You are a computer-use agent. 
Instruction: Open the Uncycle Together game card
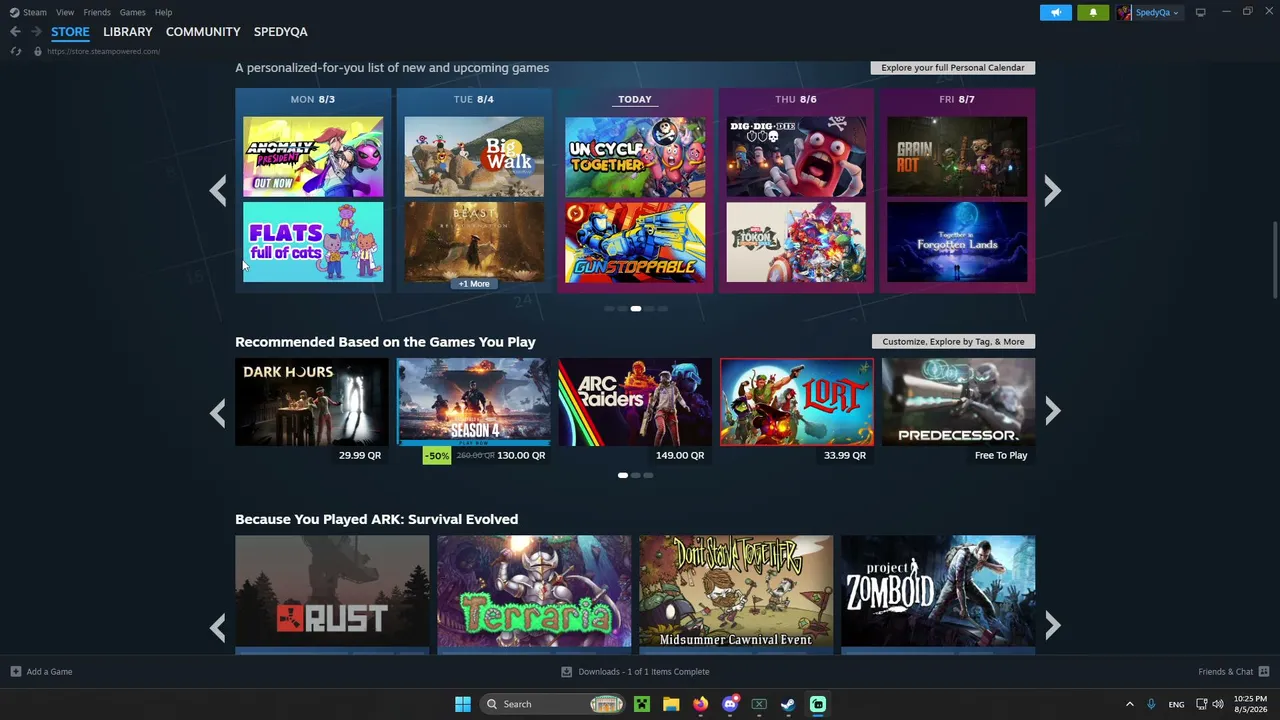coord(635,157)
